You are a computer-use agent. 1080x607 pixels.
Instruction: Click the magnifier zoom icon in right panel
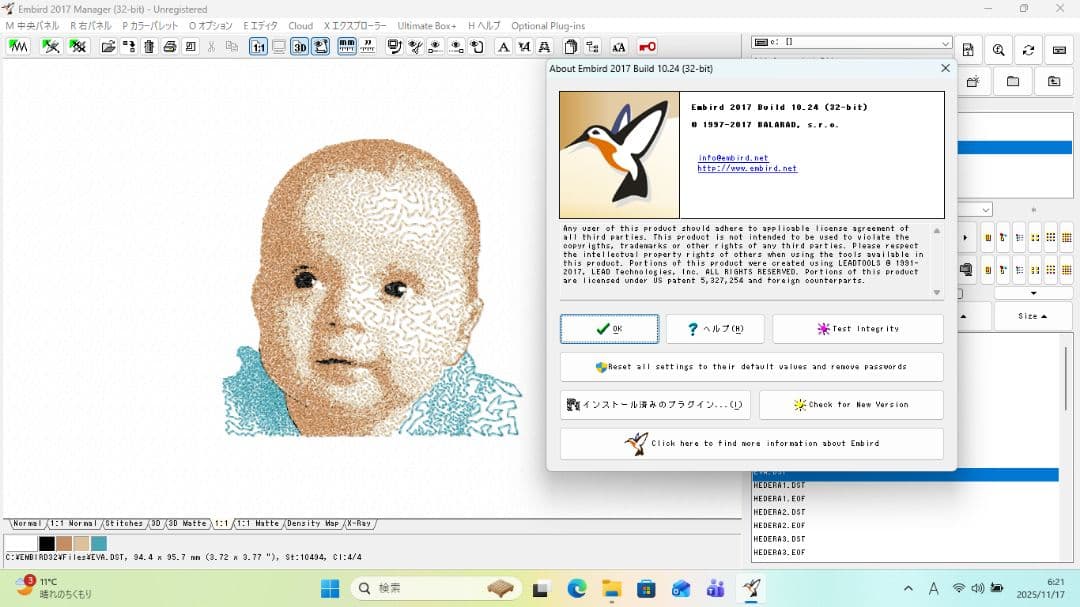(x=998, y=50)
